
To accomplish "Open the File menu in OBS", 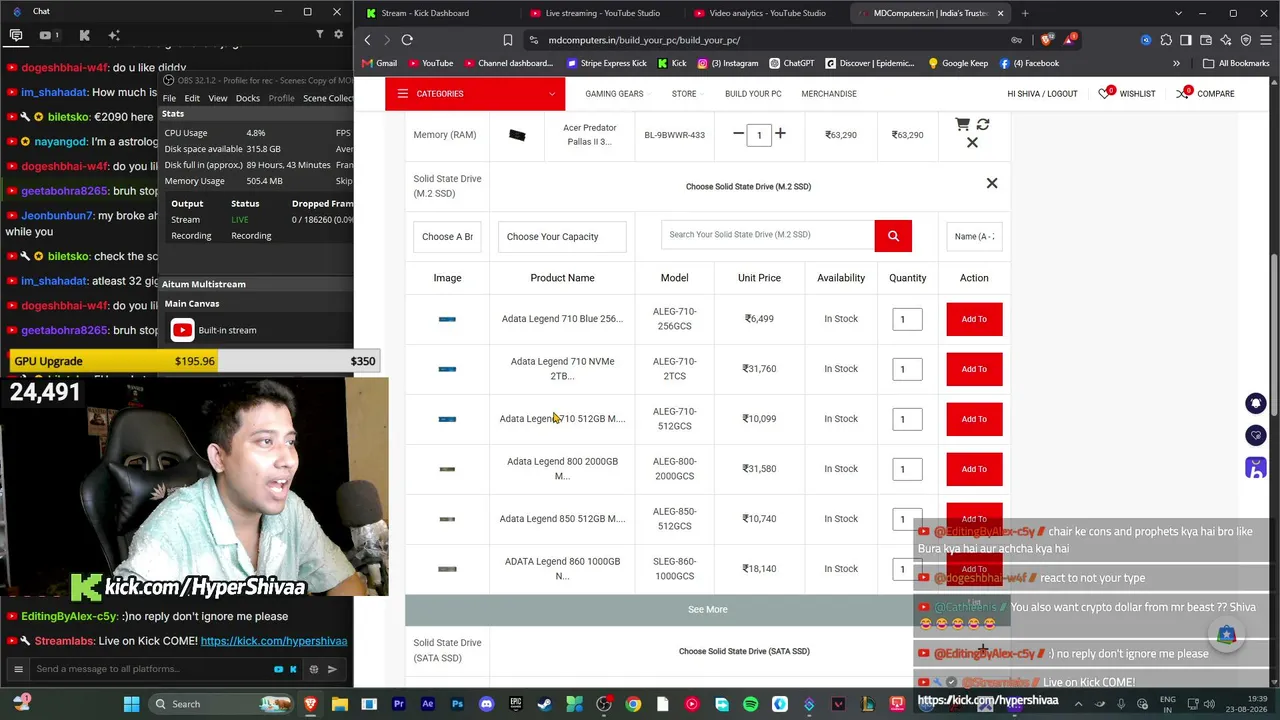I will (170, 98).
